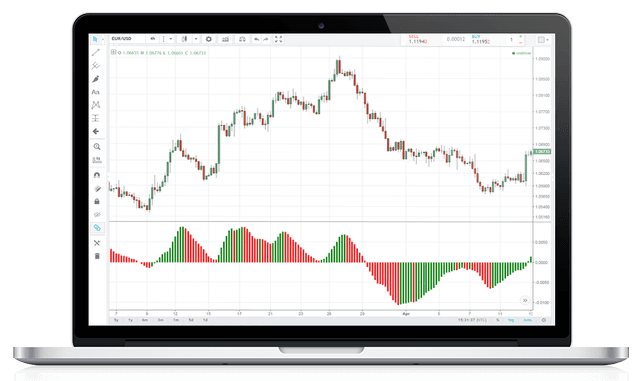Expand the candlestick chart style dropdown arrow
The height and width of the screenshot is (381, 640).
(x=196, y=39)
